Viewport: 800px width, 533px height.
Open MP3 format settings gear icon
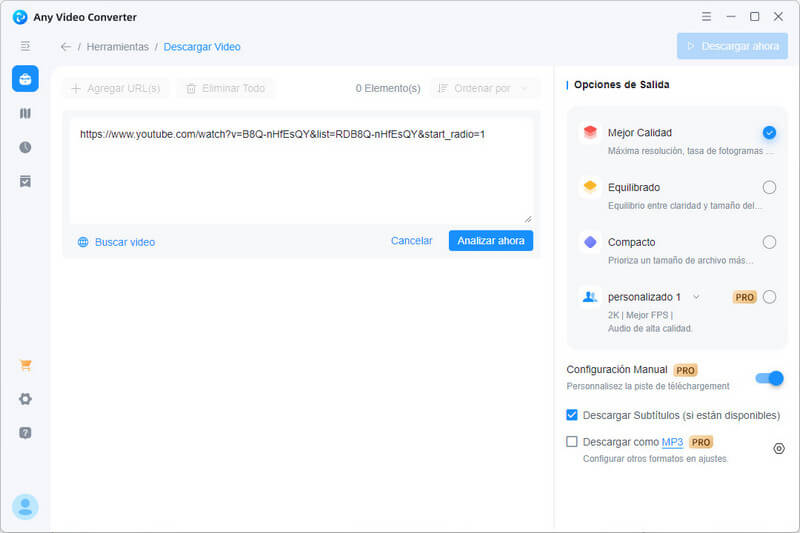pyautogui.click(x=779, y=448)
